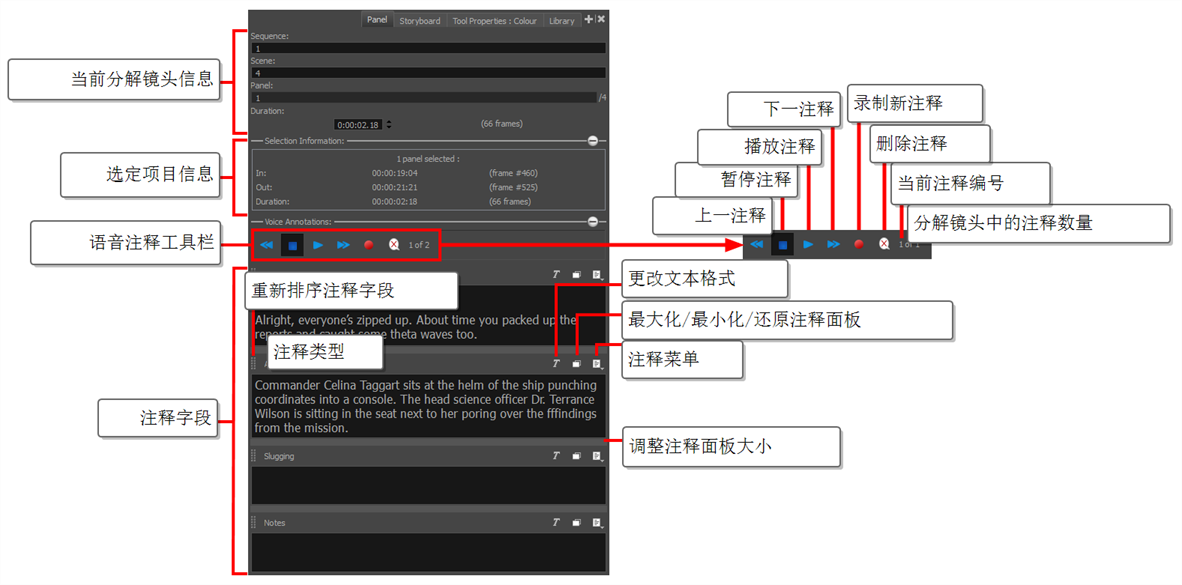Collapse the Voice Annotations section
The width and height of the screenshot is (1182, 585).
coord(593,222)
